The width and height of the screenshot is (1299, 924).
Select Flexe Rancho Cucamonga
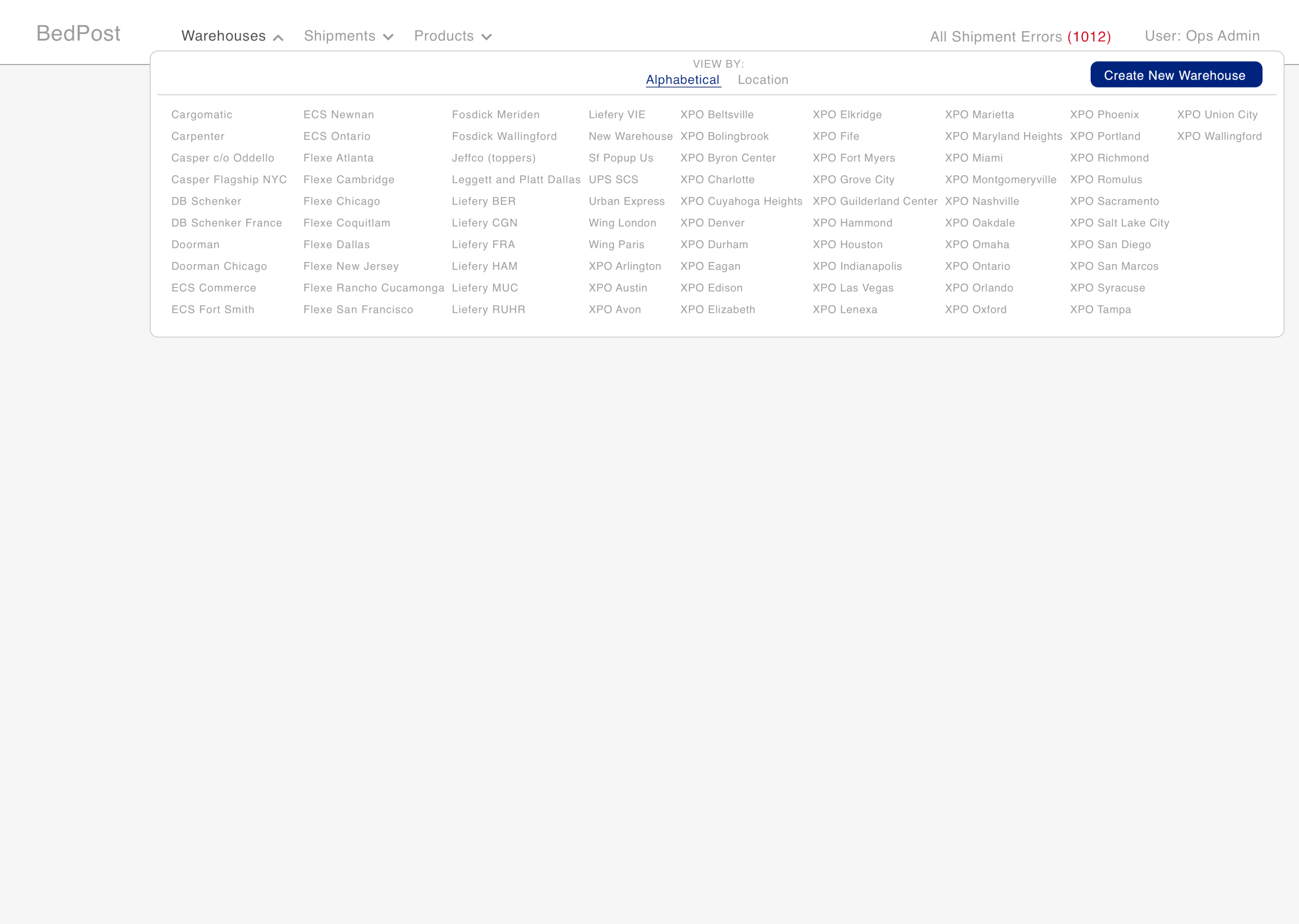[x=374, y=288]
